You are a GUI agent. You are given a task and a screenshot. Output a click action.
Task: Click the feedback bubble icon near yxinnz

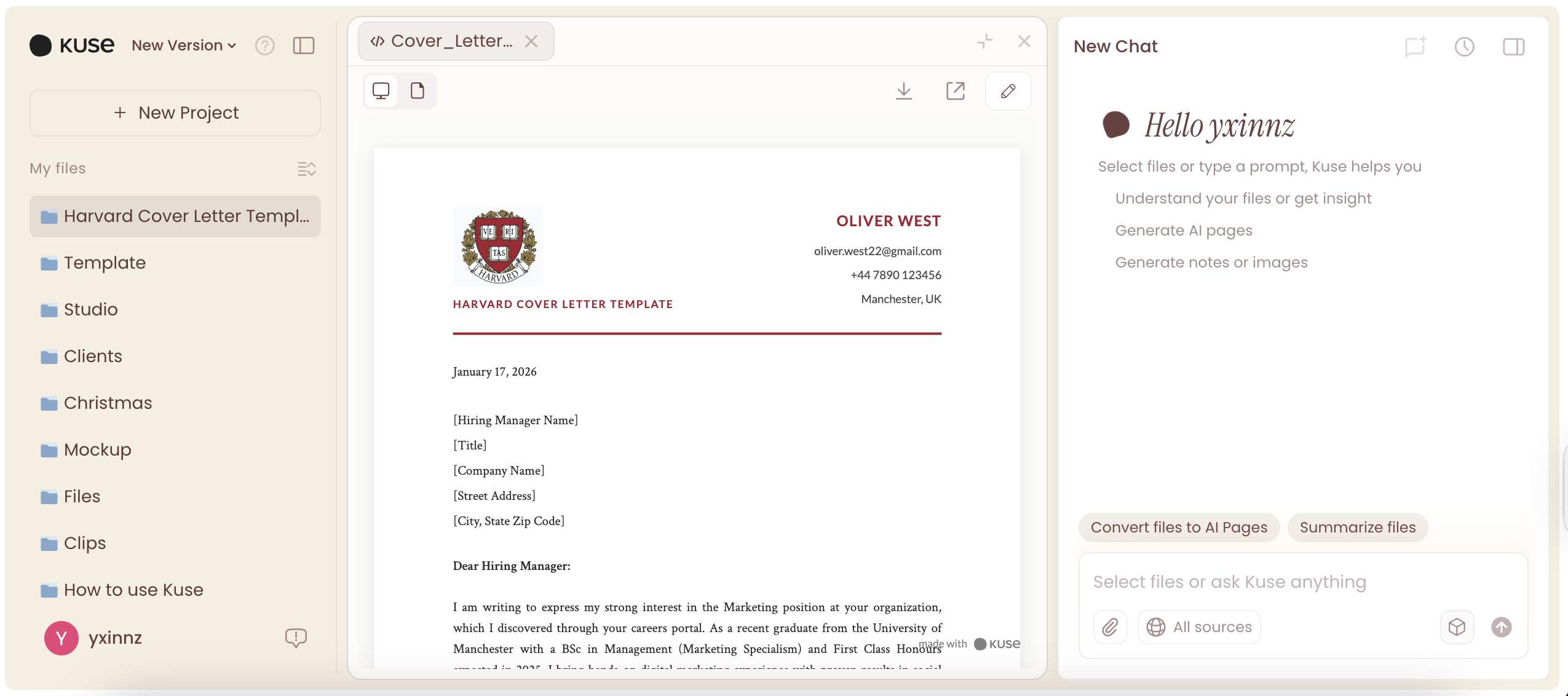click(296, 638)
